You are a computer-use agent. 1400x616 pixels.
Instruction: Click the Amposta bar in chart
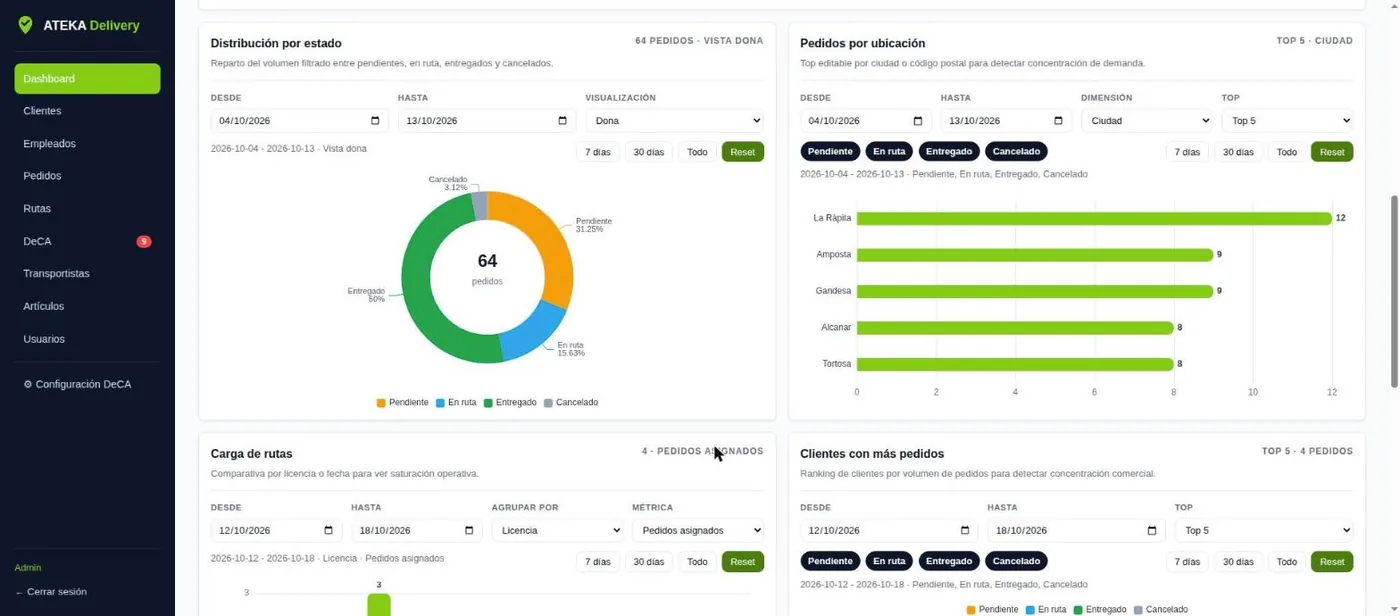[1035, 255]
